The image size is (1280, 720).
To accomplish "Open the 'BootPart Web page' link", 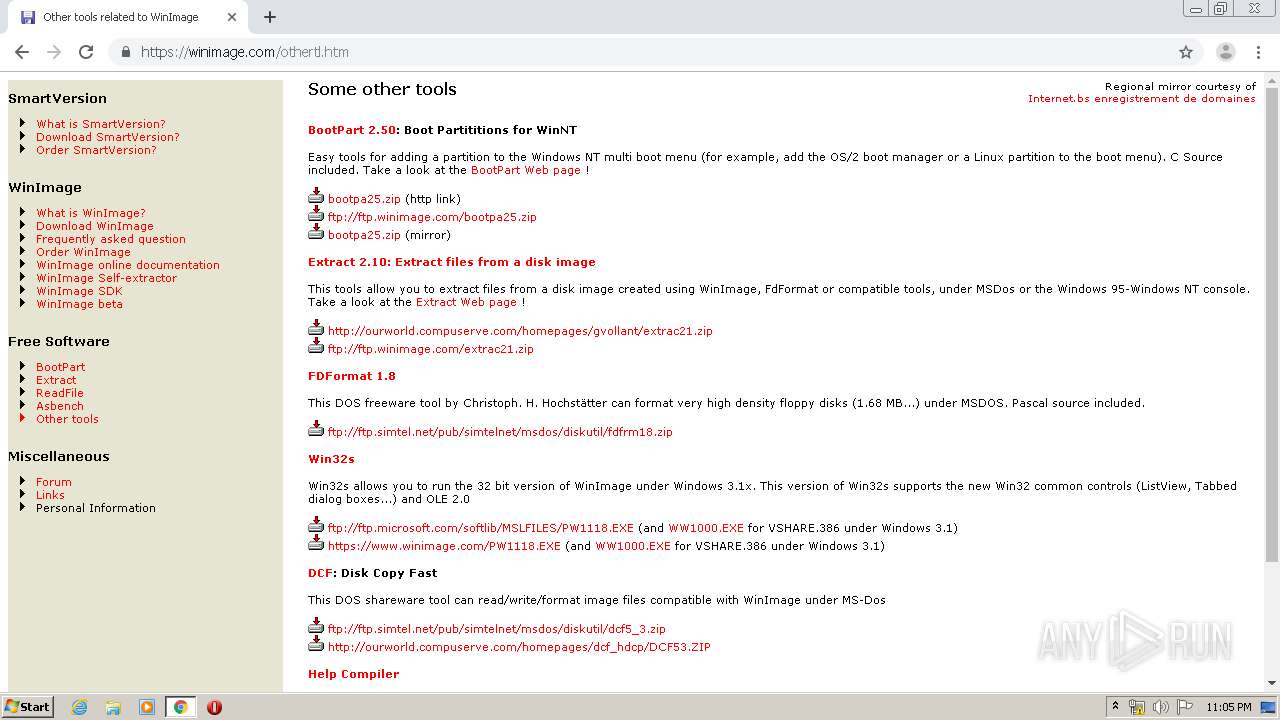I will (x=526, y=170).
